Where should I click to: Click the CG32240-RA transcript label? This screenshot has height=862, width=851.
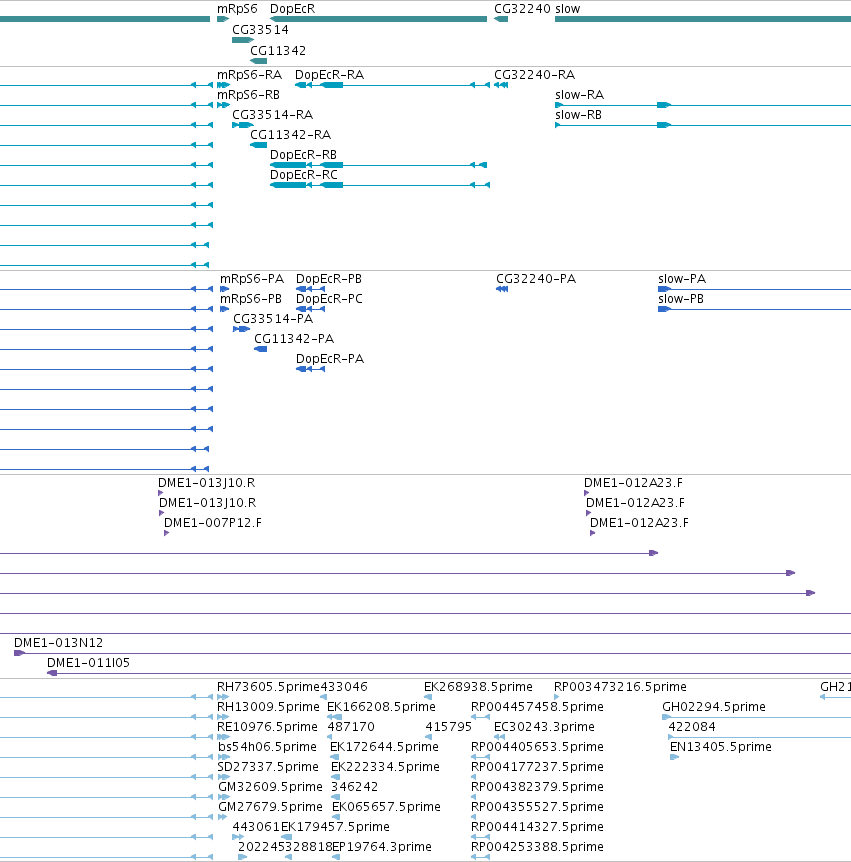point(534,75)
